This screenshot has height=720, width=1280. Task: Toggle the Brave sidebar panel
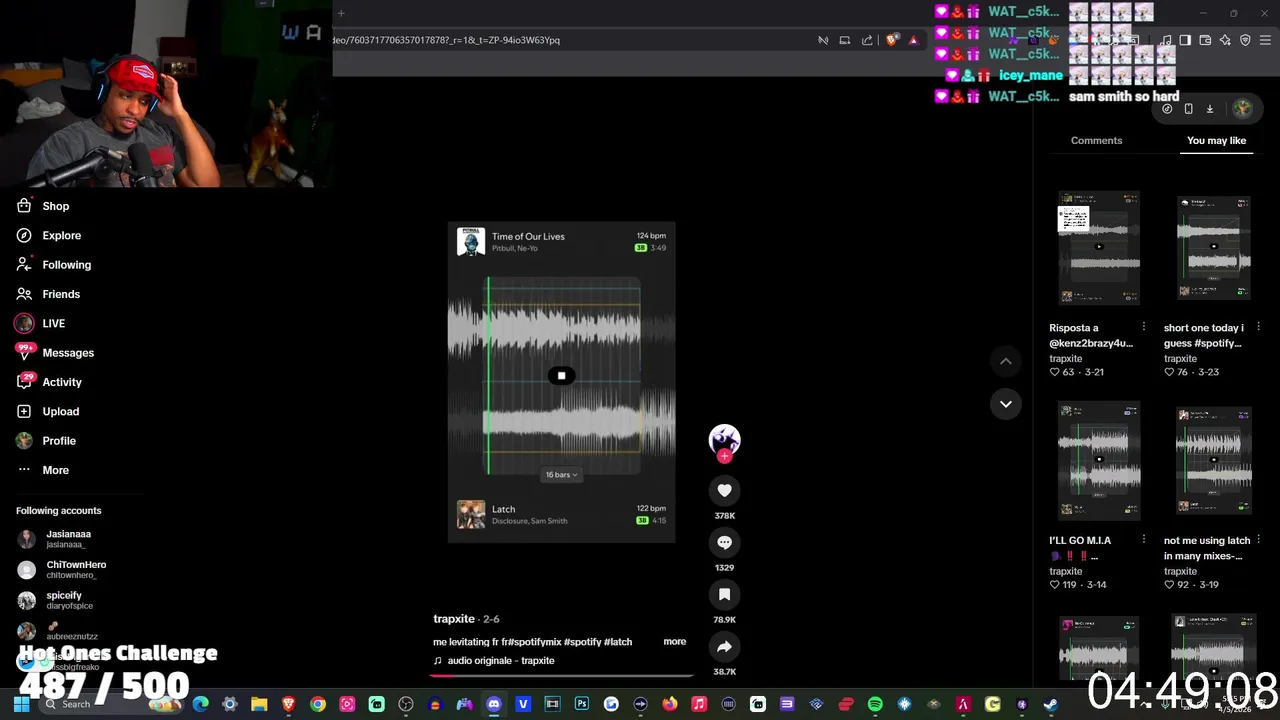(1185, 40)
